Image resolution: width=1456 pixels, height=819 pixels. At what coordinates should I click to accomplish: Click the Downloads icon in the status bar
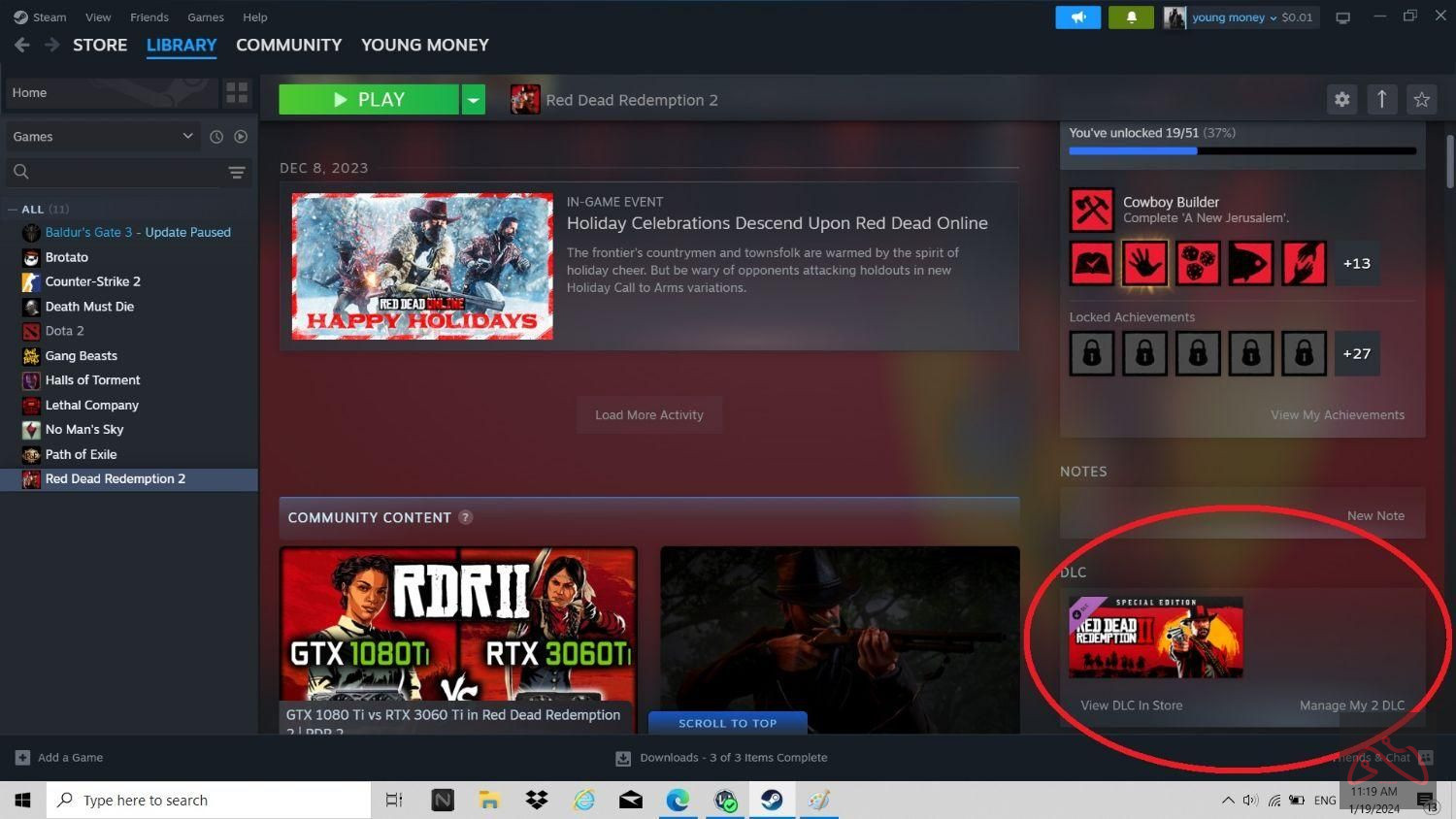[622, 758]
